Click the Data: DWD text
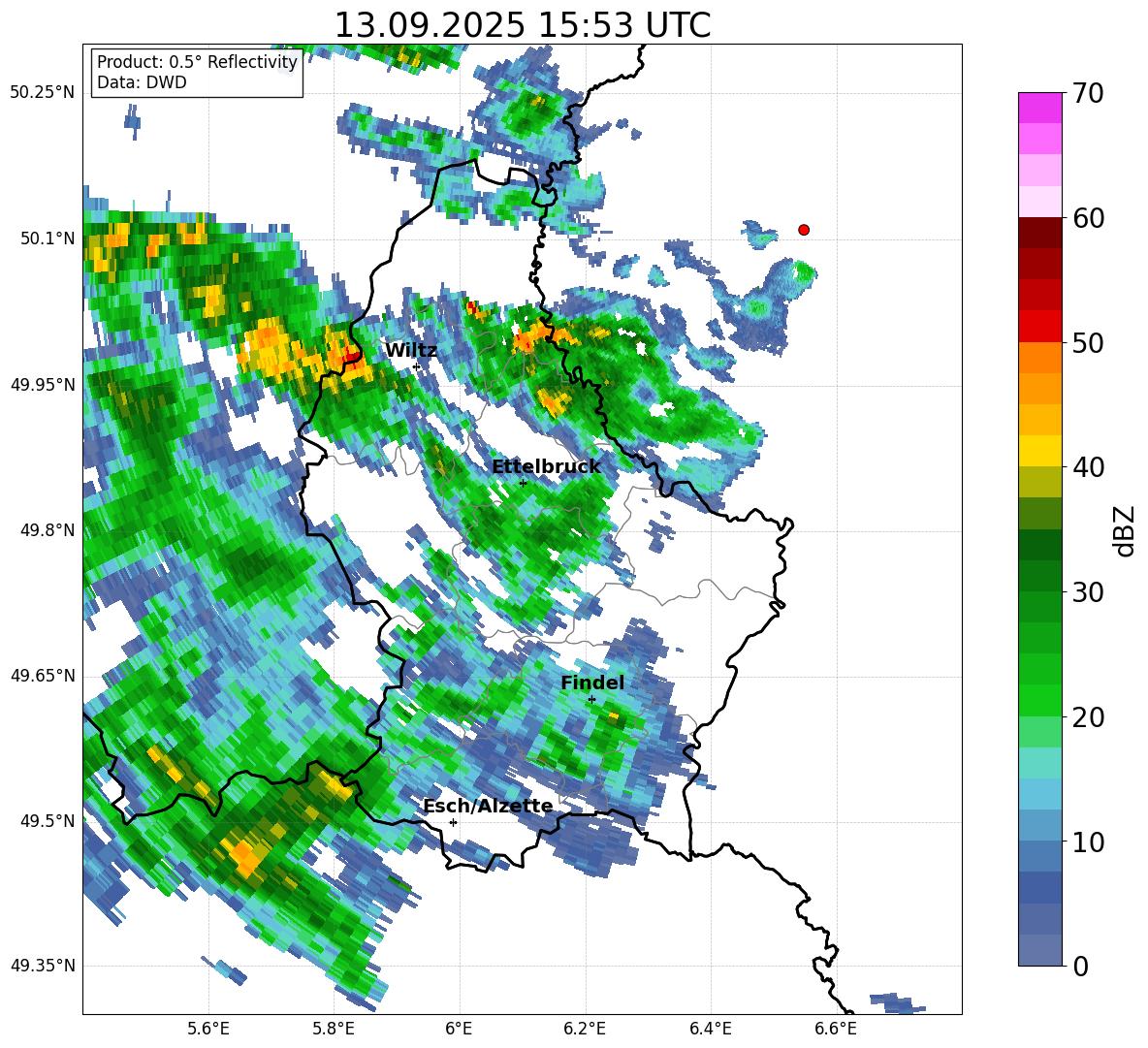 coord(142,82)
